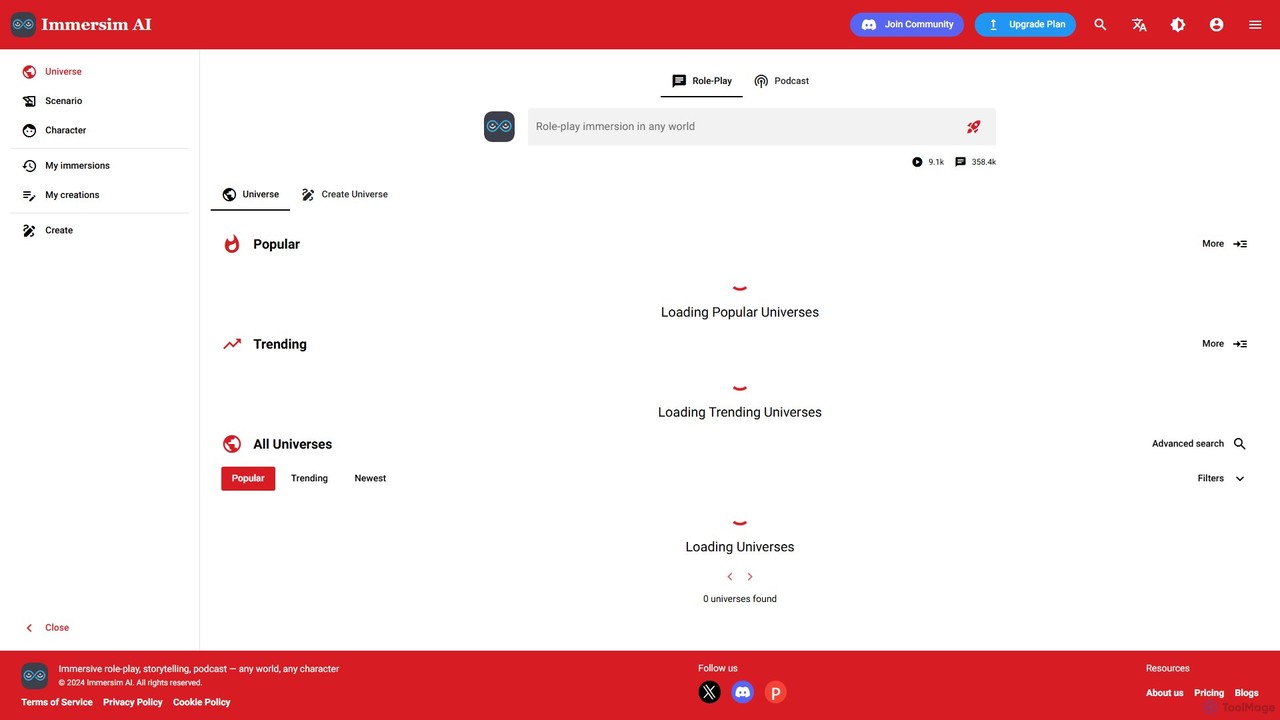
Task: Open the user account profile icon
Action: [1216, 25]
